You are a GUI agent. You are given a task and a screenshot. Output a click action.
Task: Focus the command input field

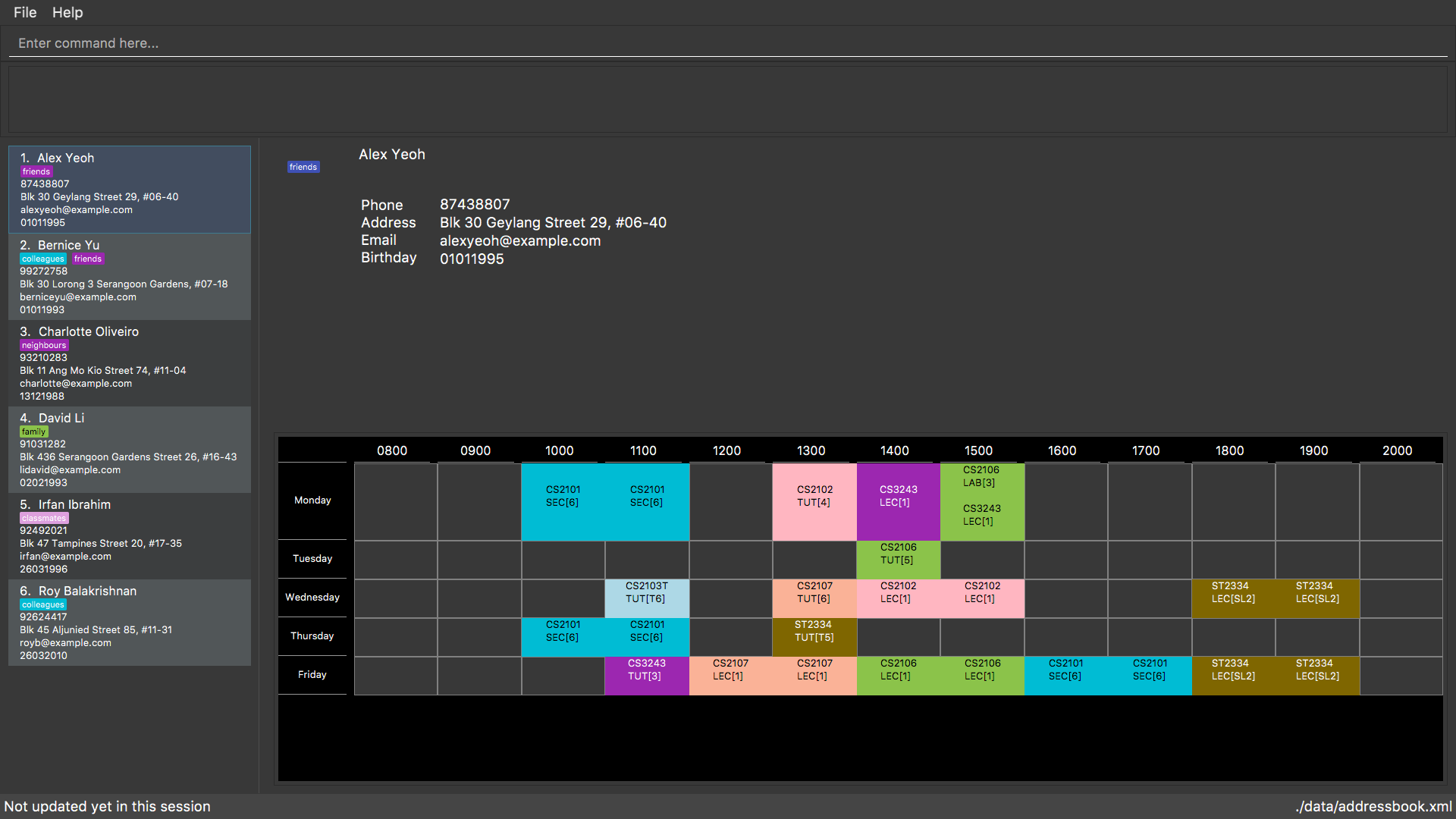728,43
